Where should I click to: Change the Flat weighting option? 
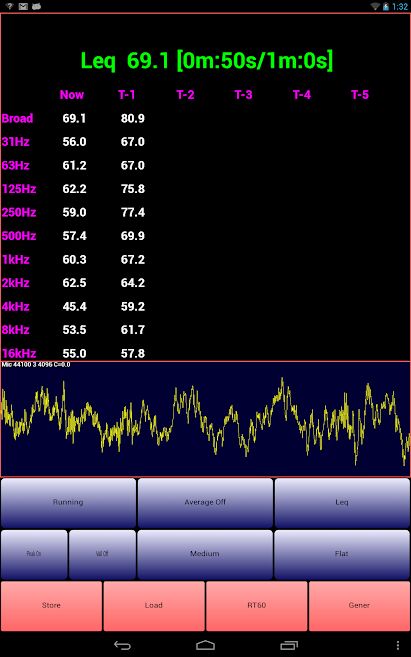click(342, 554)
